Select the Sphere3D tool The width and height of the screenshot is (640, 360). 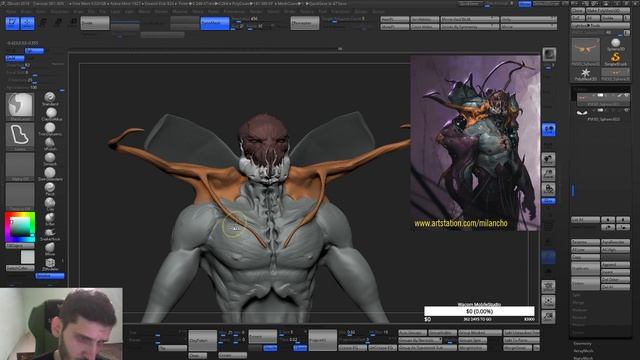tap(616, 44)
